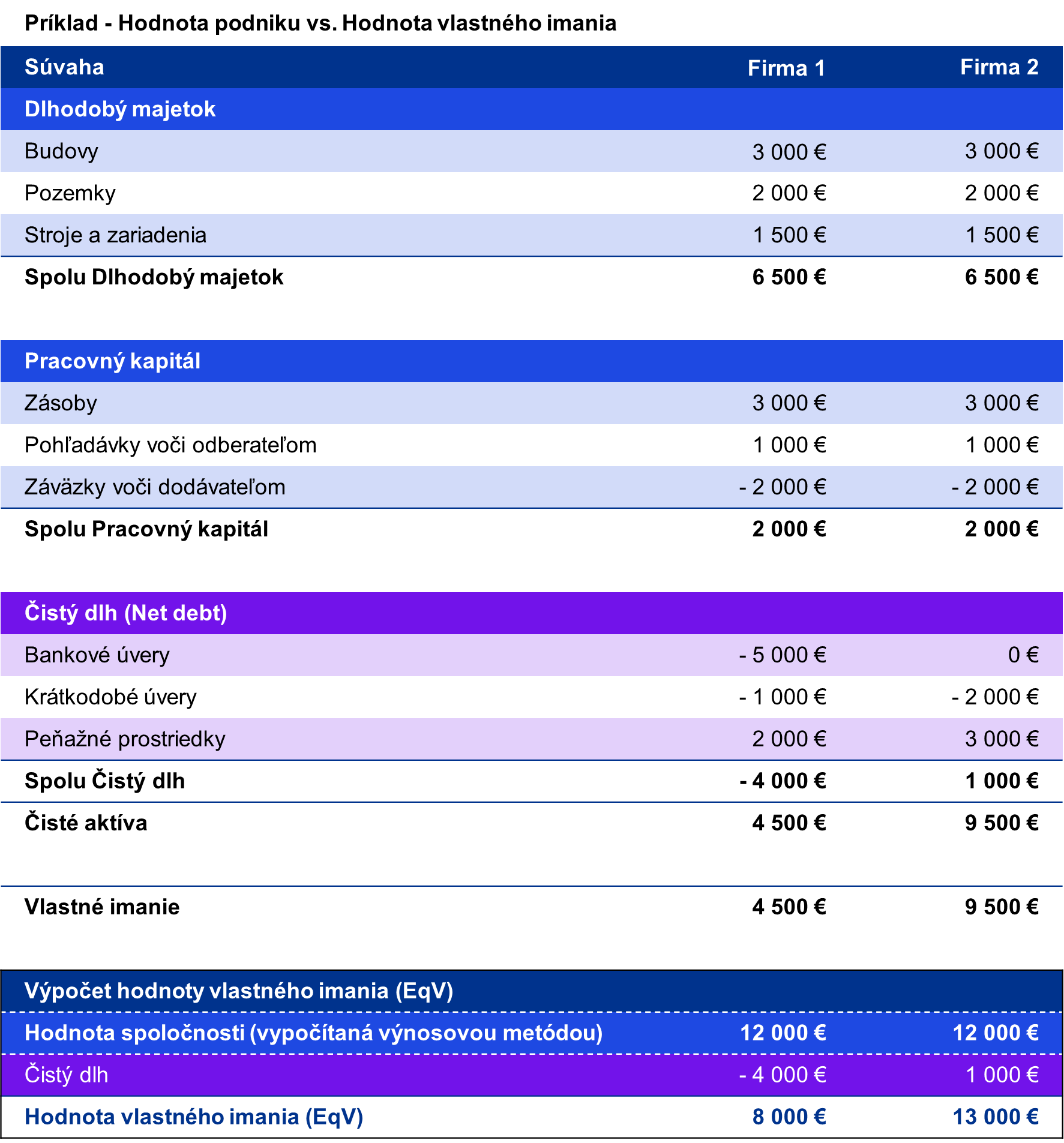
Task: Select Firma 1 Bankové úvery value
Action: 782,655
